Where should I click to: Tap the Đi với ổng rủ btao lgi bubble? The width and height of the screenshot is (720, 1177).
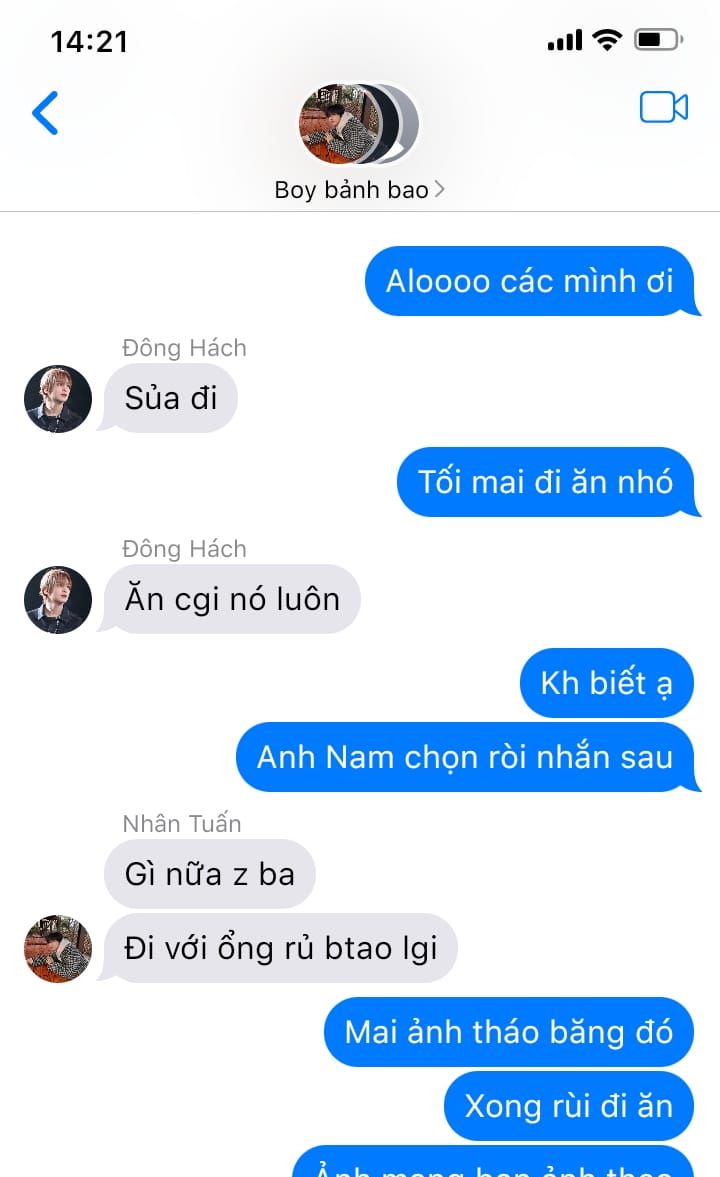279,948
